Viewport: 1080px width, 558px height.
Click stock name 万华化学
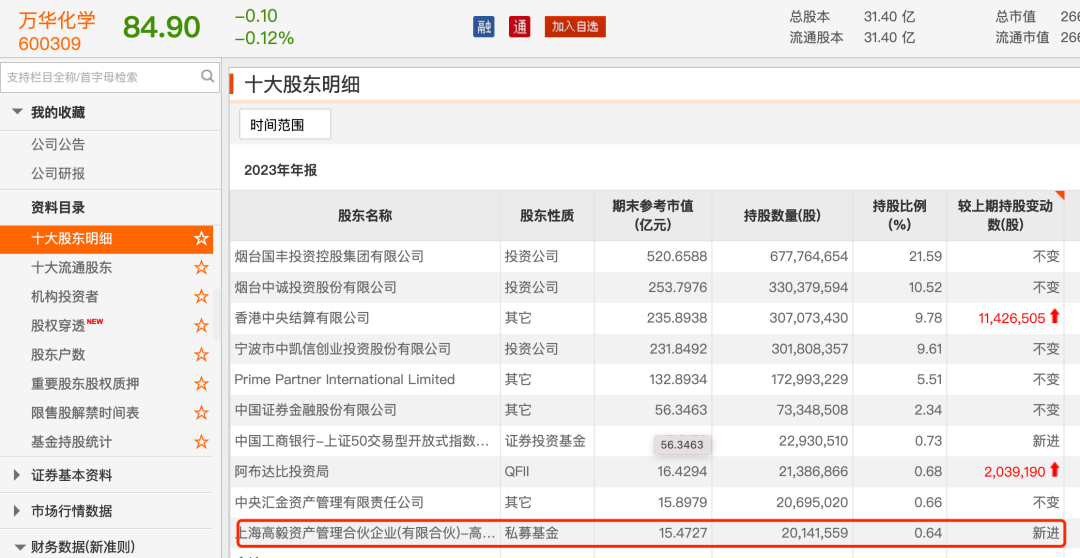click(56, 19)
